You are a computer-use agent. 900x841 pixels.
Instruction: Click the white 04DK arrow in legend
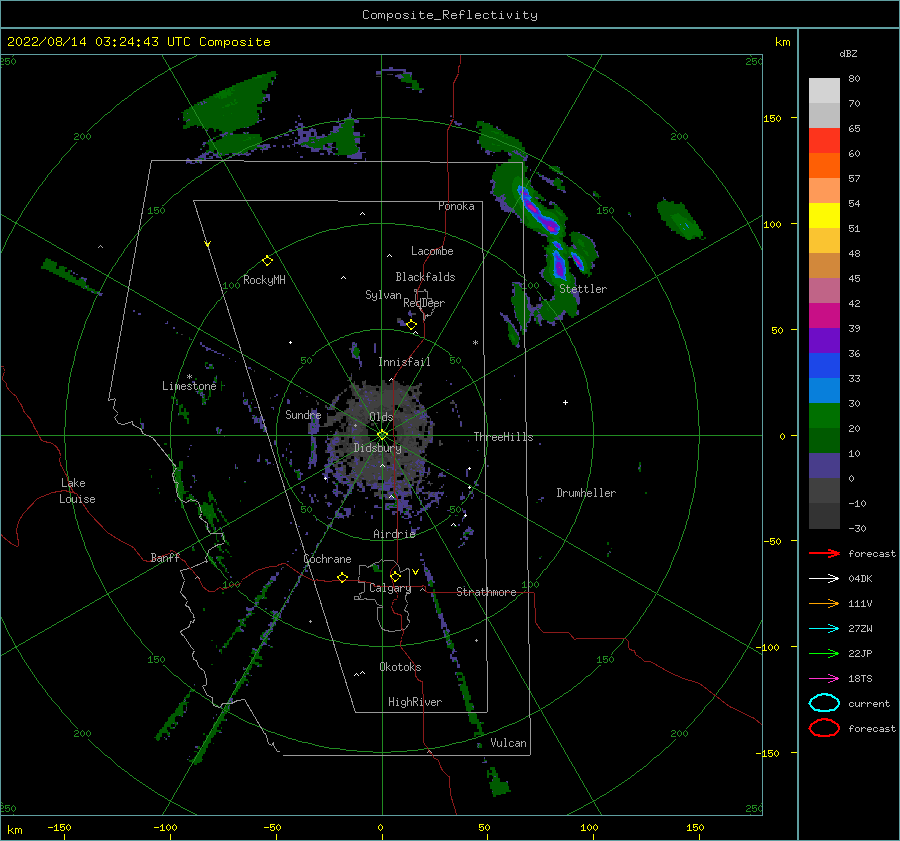tap(824, 578)
